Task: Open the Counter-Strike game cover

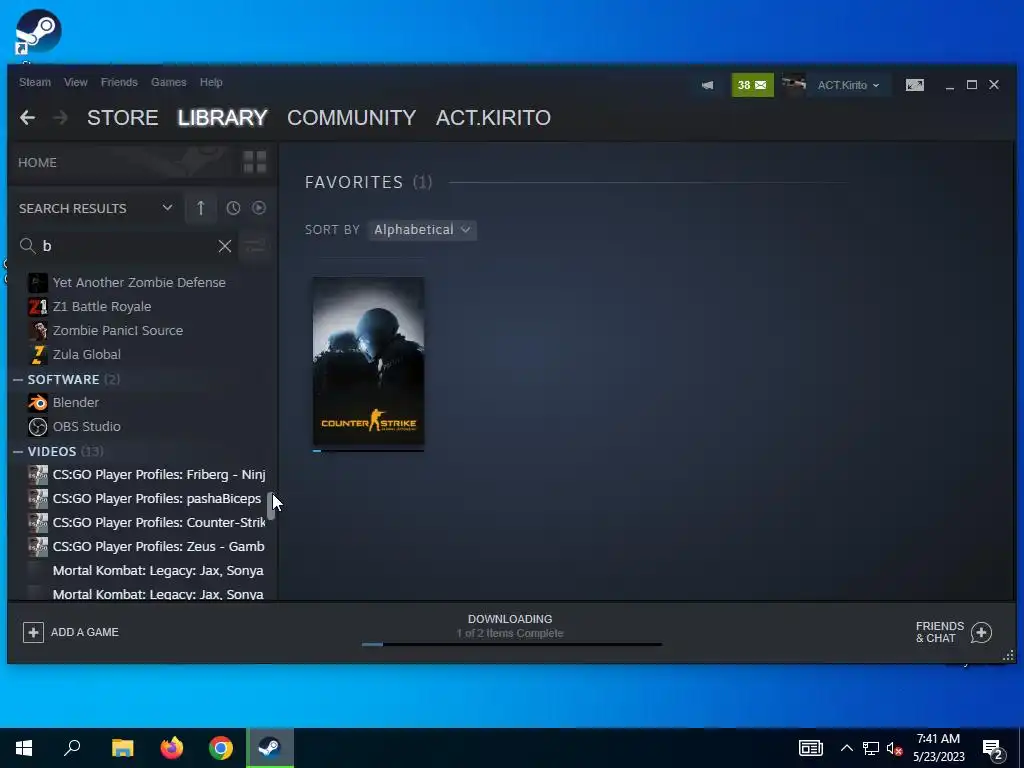Action: click(368, 362)
